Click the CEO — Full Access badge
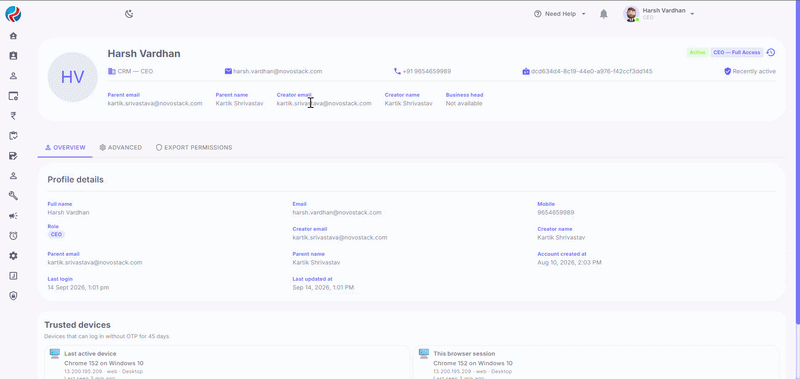Image resolution: width=800 pixels, height=379 pixels. click(737, 53)
